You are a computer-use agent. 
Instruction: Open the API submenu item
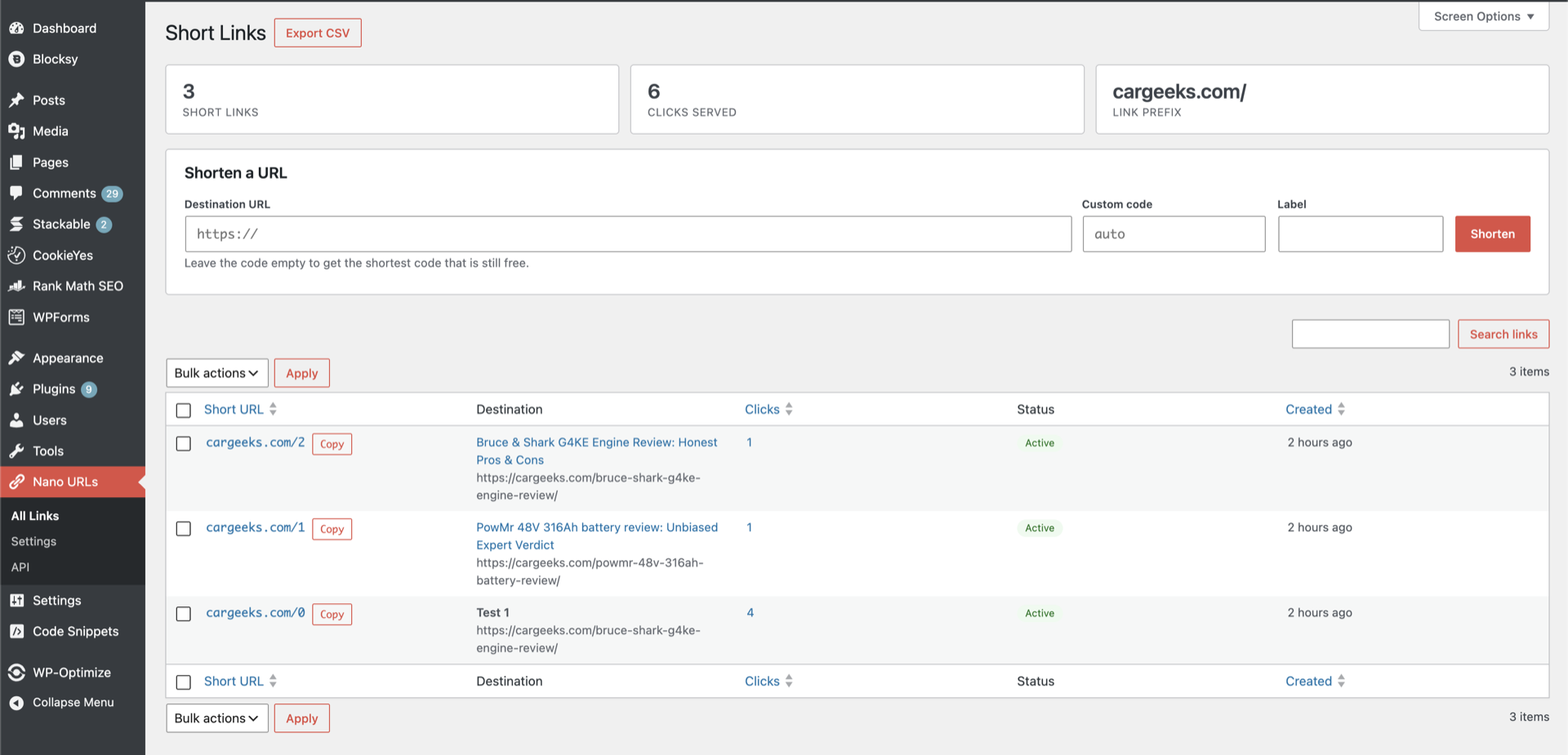click(x=20, y=566)
